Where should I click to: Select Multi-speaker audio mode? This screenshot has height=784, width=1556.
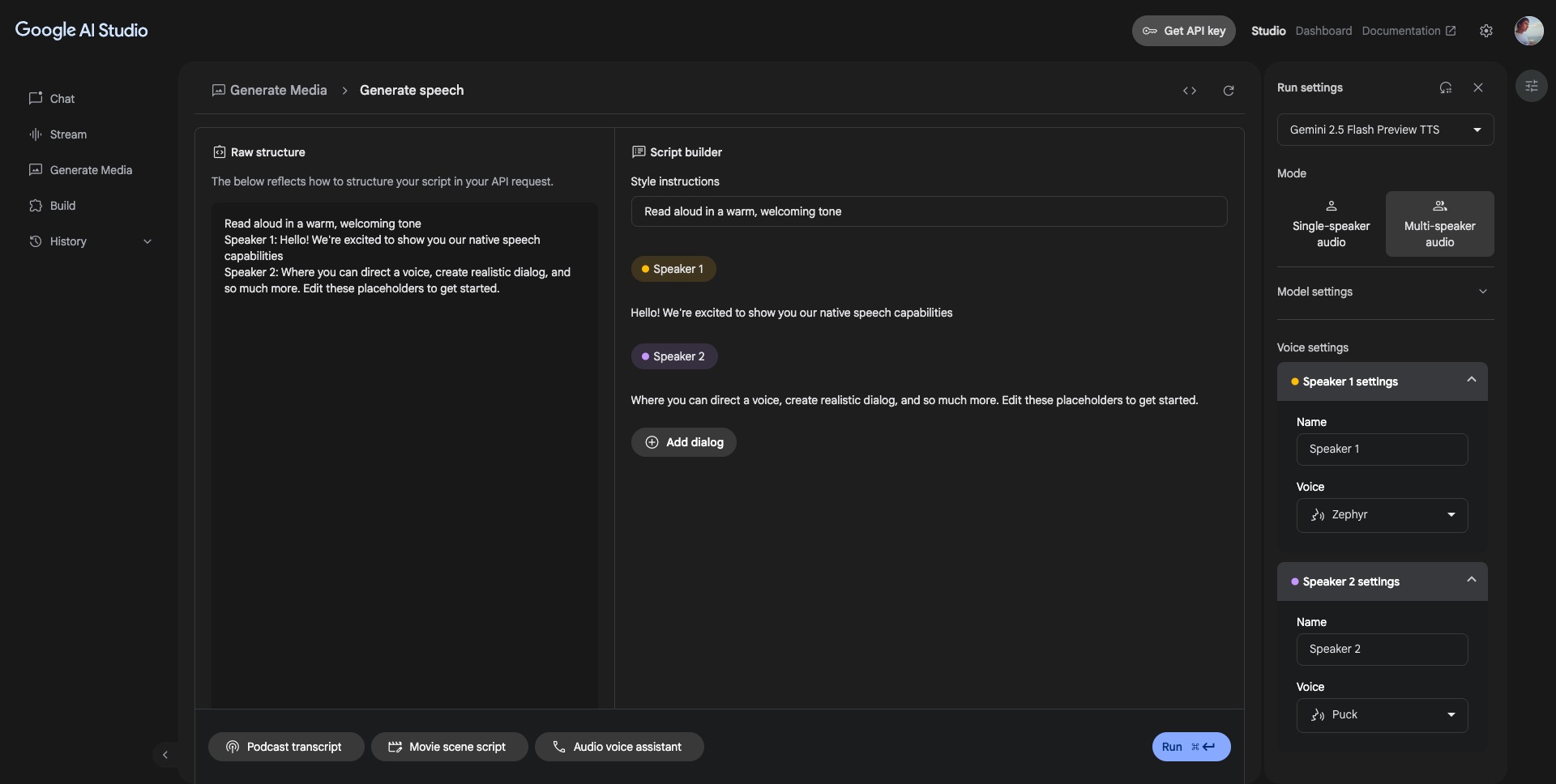(x=1439, y=224)
